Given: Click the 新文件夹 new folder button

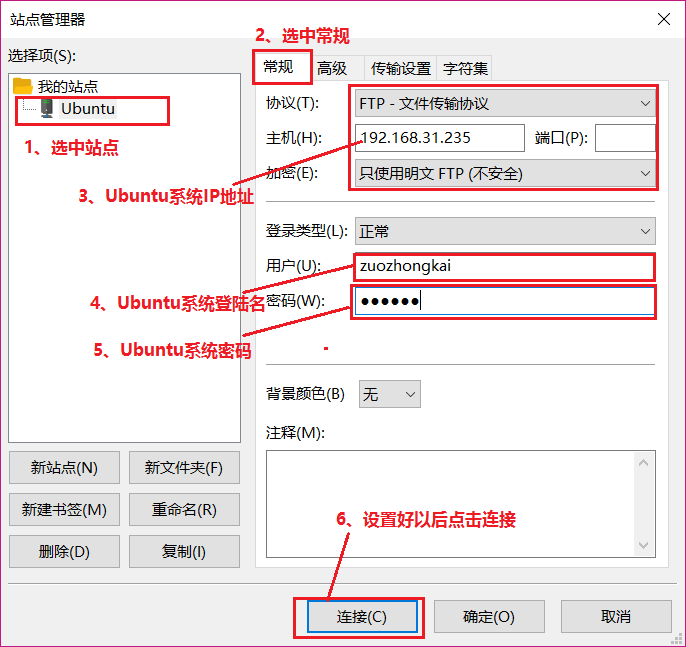Looking at the screenshot, I should point(184,467).
